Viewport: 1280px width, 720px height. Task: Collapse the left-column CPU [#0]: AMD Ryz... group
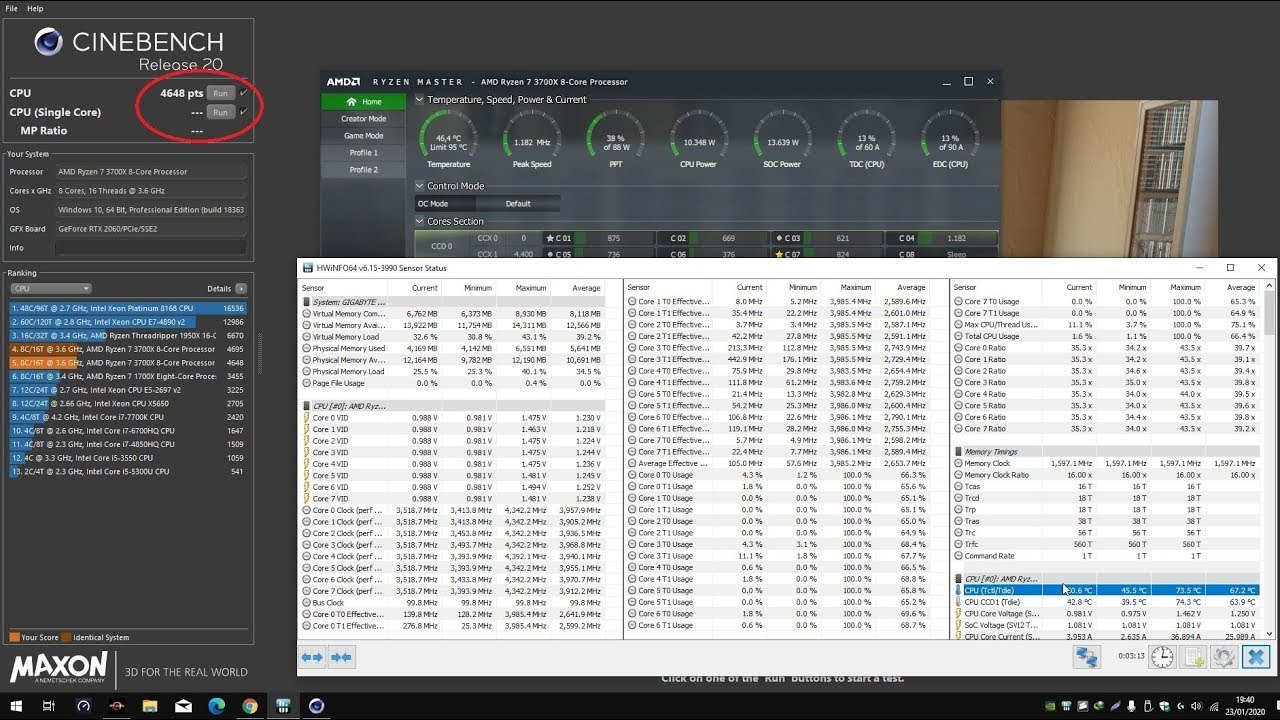[306, 406]
